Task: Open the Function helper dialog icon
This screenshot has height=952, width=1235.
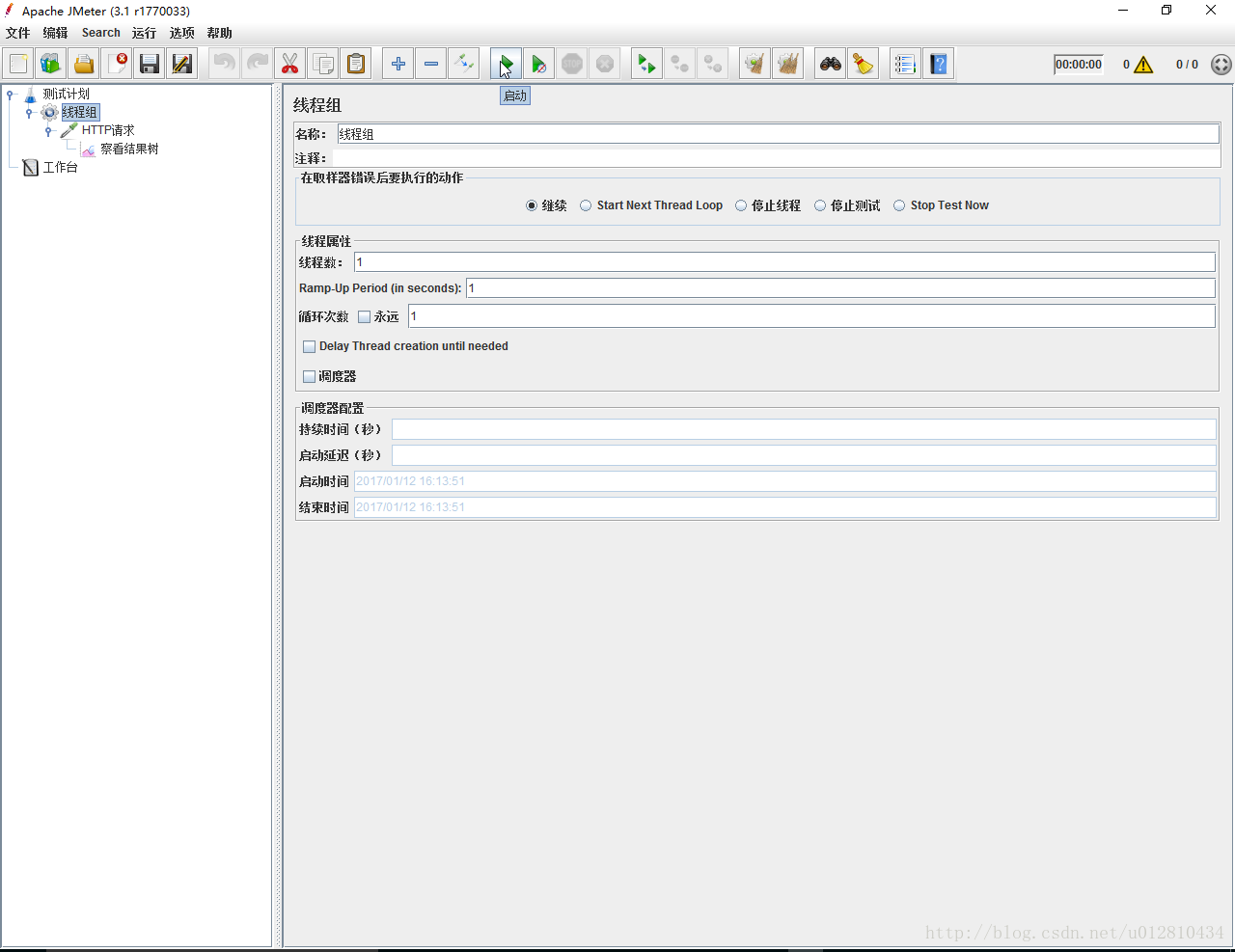Action: tap(906, 64)
